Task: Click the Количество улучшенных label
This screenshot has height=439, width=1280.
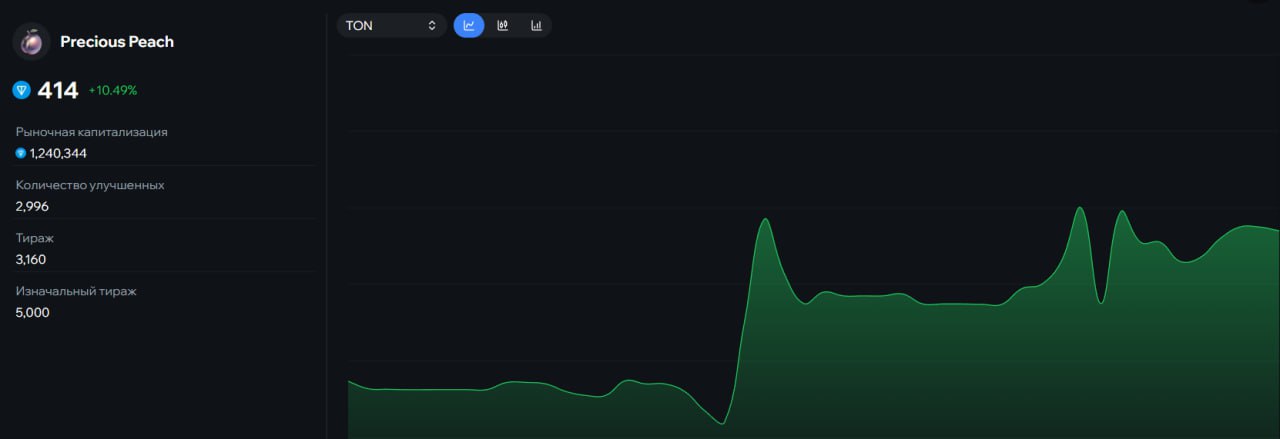Action: [90, 185]
